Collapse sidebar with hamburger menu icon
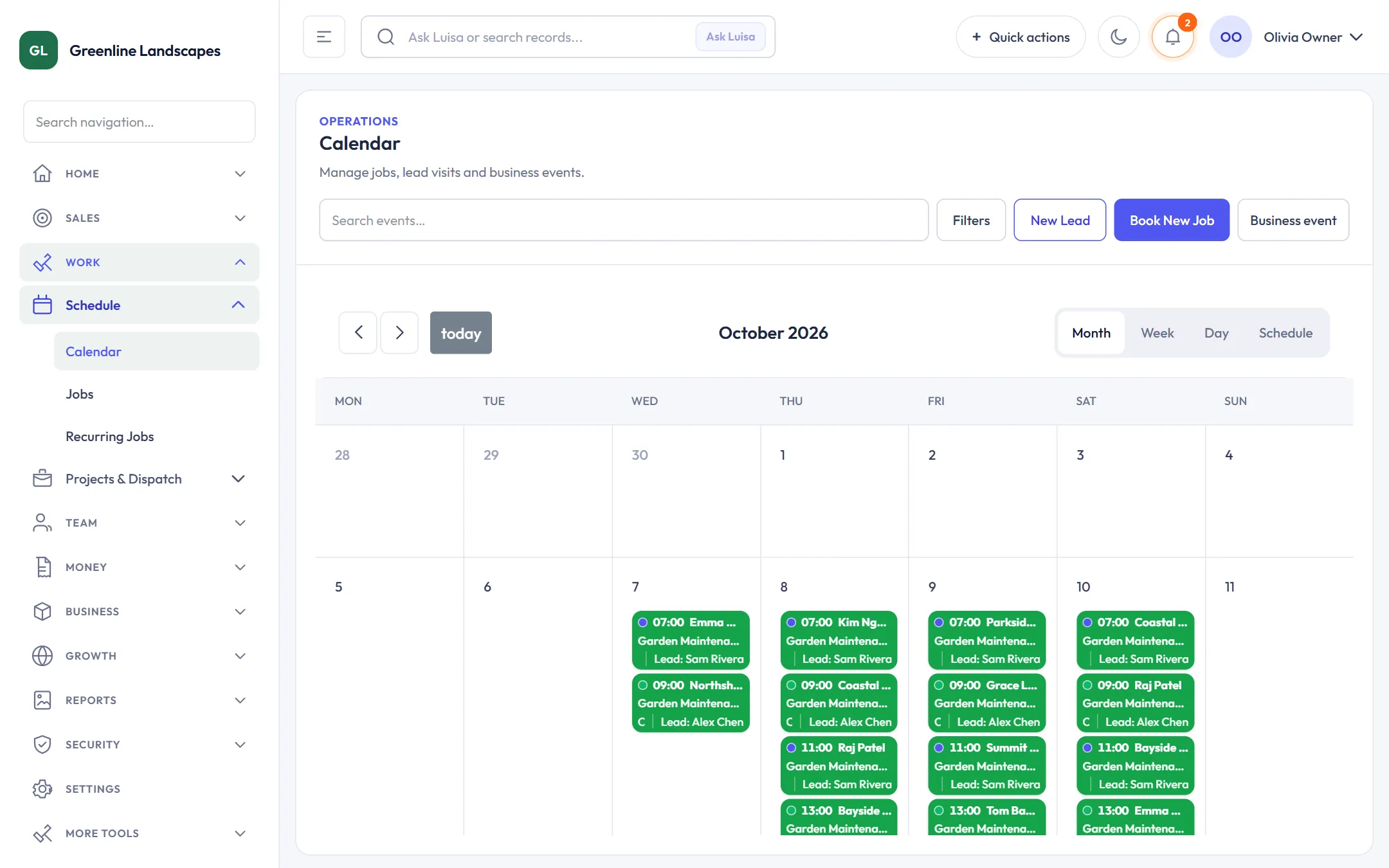This screenshot has width=1389, height=868. [324, 37]
